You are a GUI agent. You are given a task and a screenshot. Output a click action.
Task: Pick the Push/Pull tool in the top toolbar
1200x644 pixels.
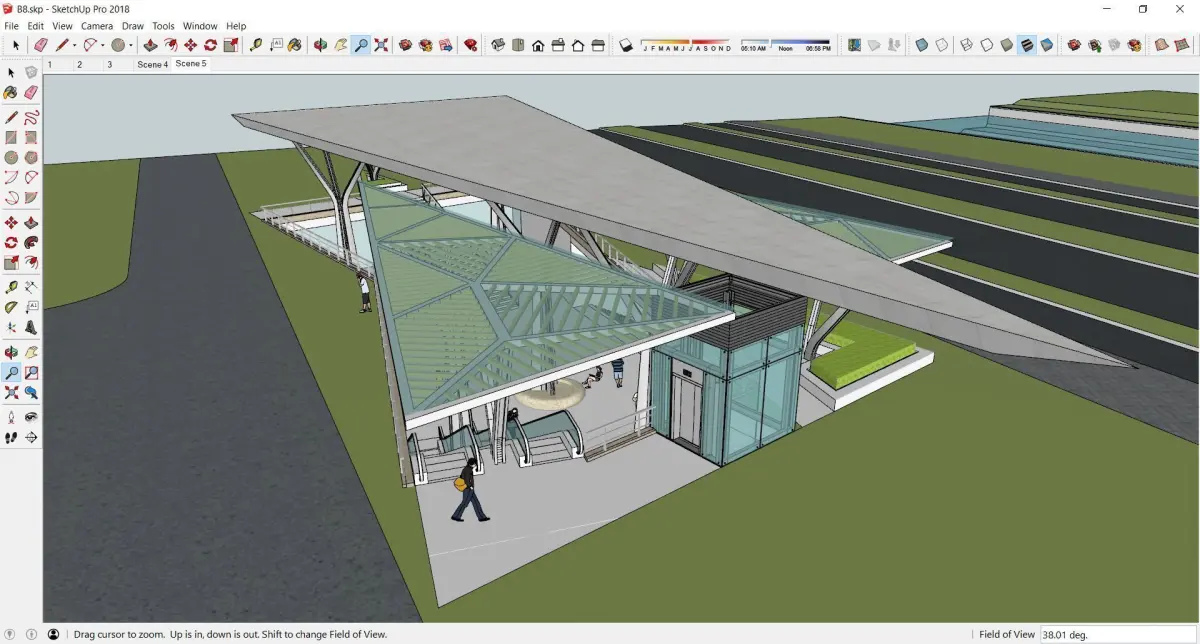[150, 45]
